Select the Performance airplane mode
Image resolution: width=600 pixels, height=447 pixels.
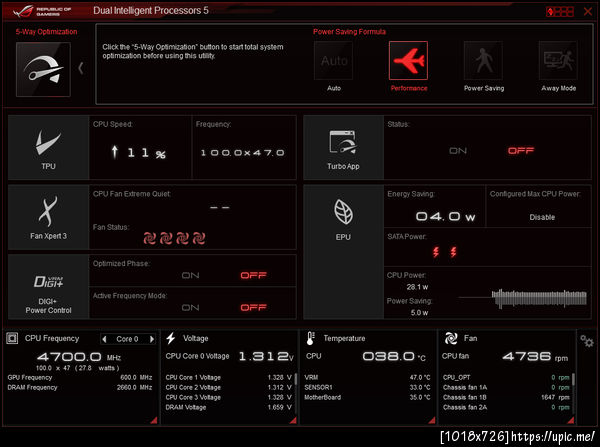click(408, 60)
